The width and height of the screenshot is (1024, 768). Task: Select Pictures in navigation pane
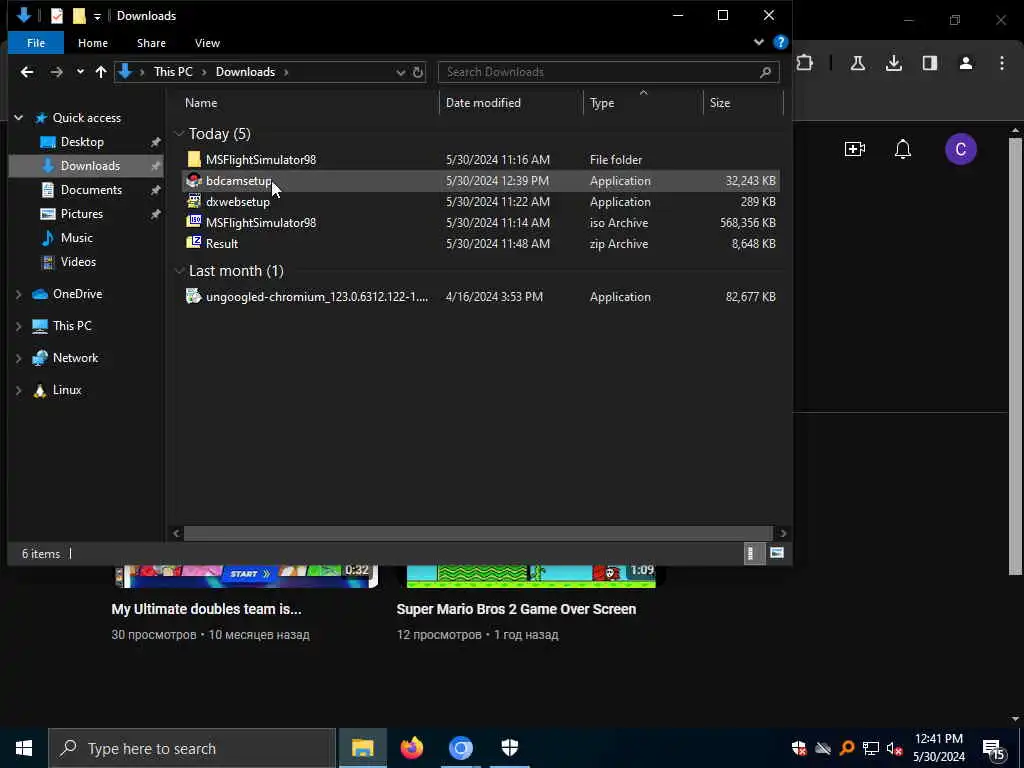pos(81,214)
